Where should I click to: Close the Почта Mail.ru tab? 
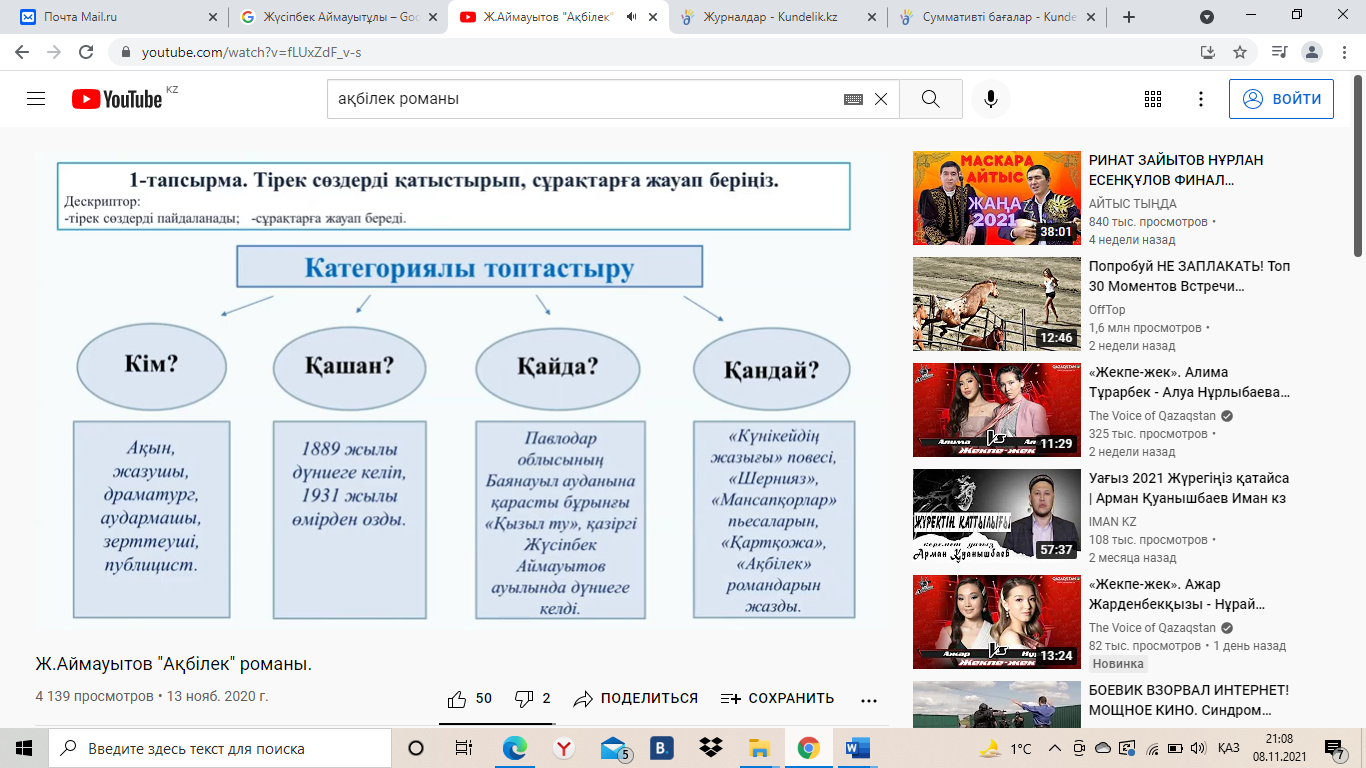click(212, 17)
